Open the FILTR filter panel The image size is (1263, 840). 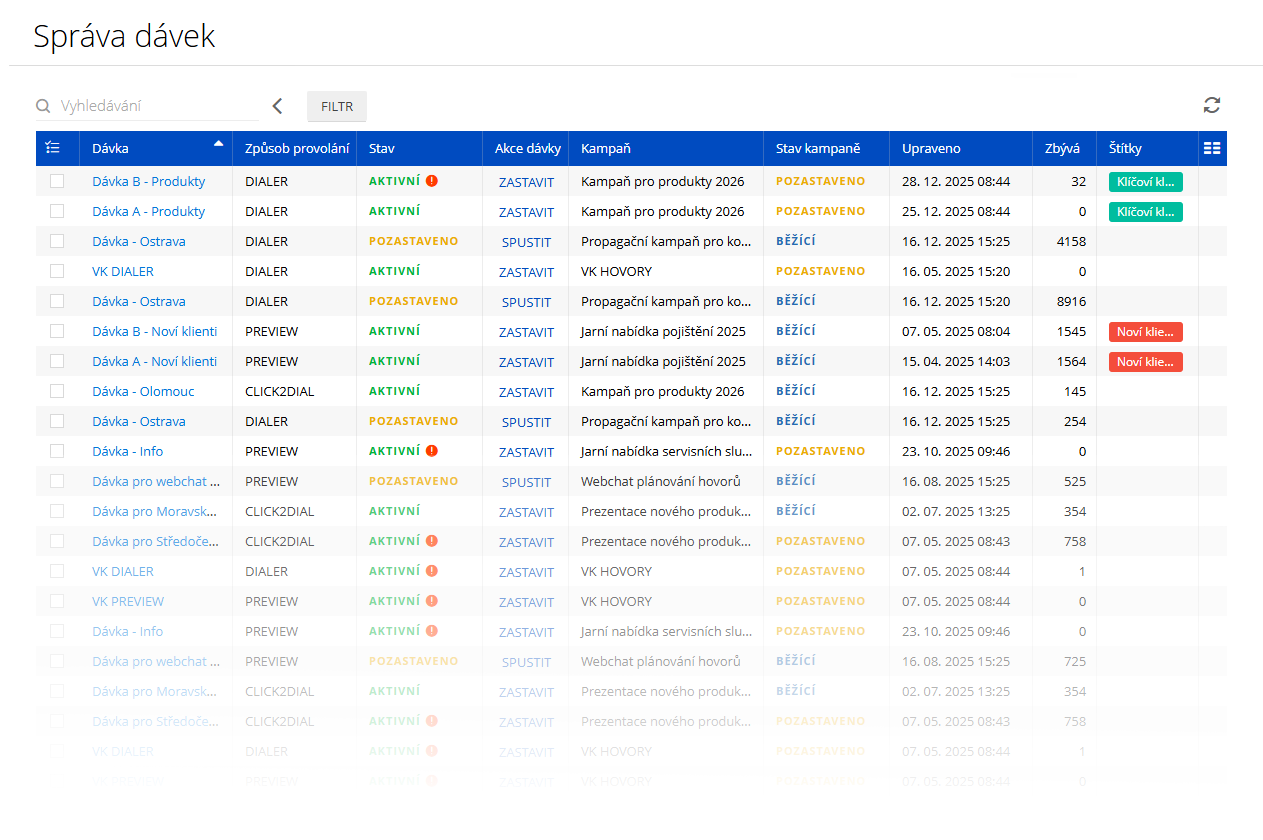[x=336, y=106]
